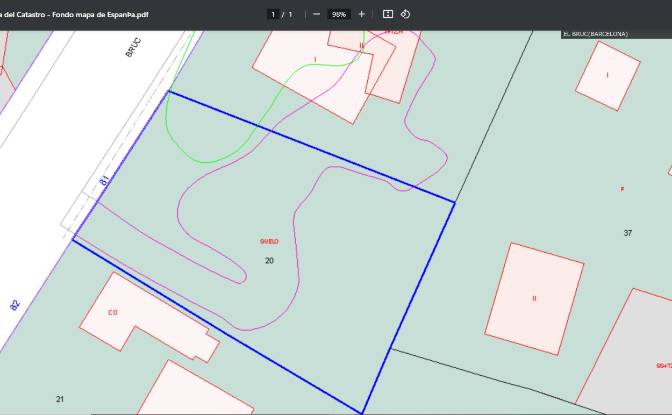Edit the 98% zoom level field
The image size is (672, 415).
[339, 14]
